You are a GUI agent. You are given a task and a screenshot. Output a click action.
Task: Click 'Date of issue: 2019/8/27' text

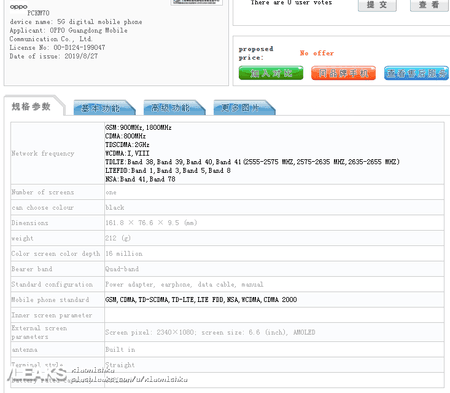click(54, 56)
